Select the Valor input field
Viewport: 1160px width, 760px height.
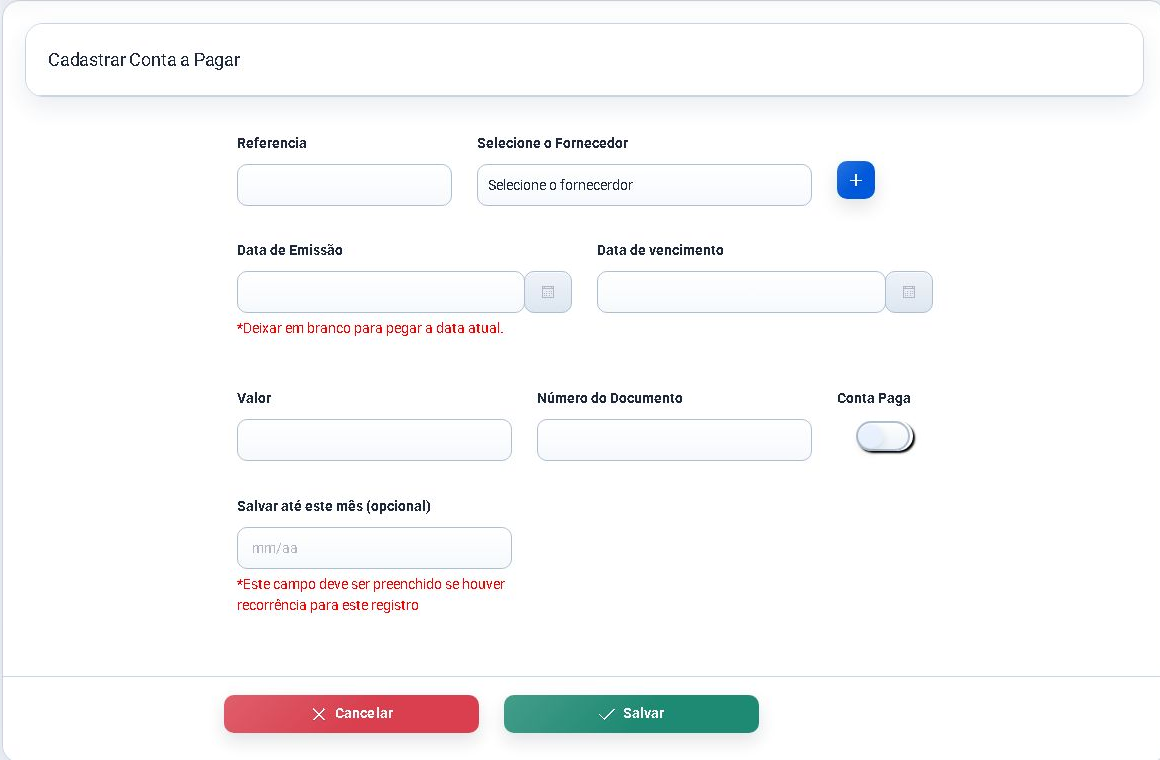tap(374, 440)
